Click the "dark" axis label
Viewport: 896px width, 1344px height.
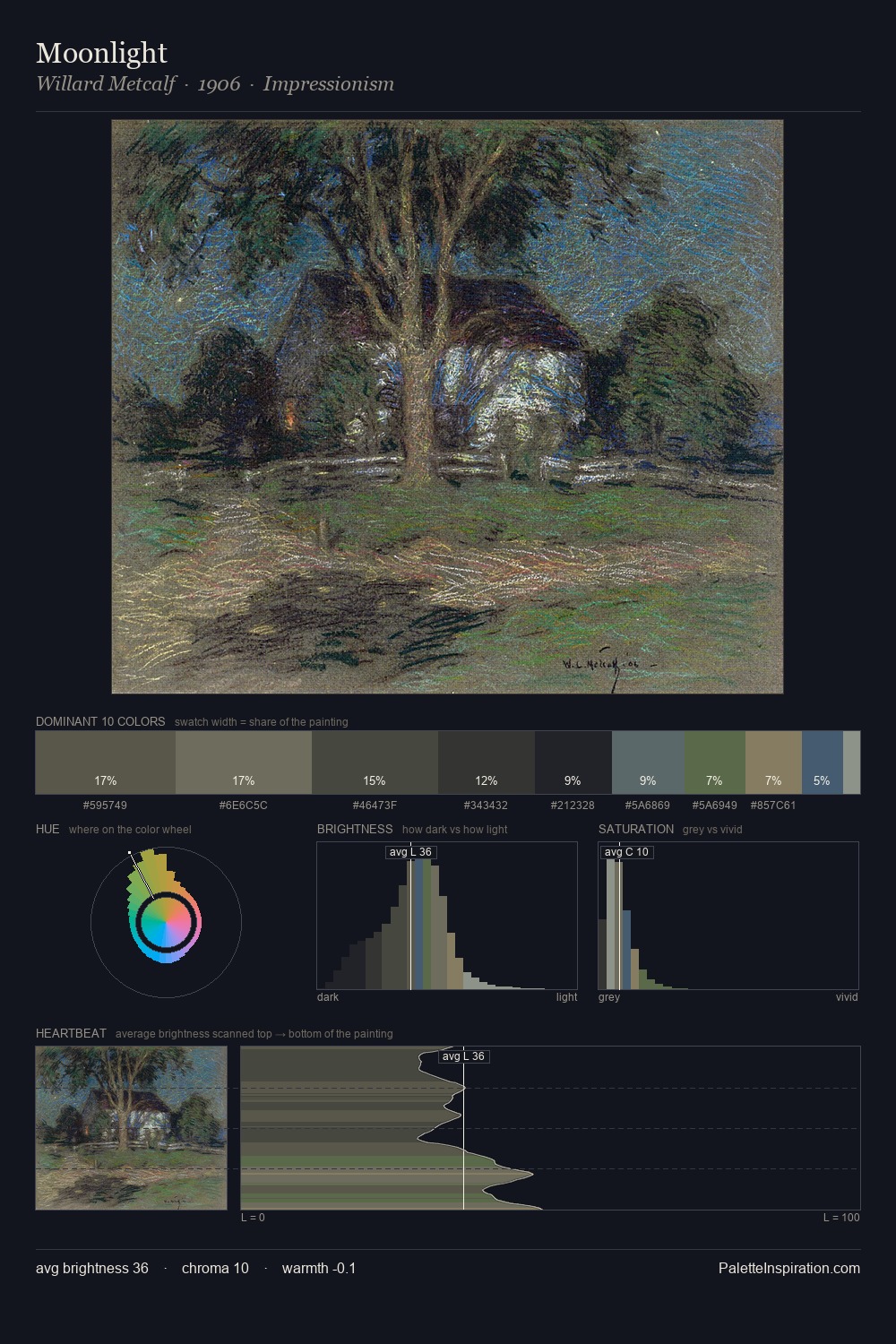tap(328, 997)
